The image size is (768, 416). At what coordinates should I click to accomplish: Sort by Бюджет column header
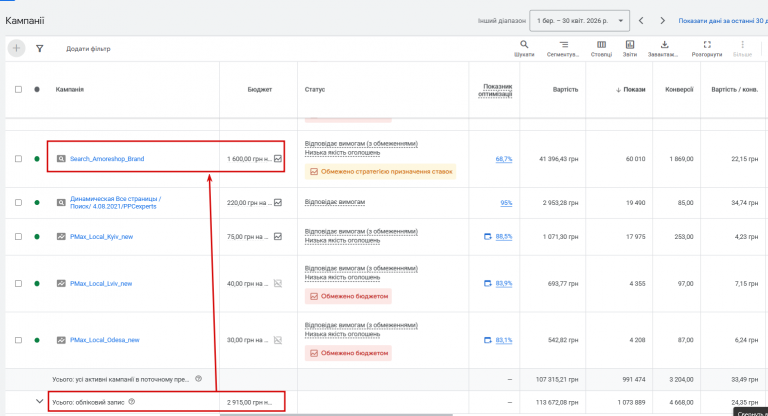(260, 90)
